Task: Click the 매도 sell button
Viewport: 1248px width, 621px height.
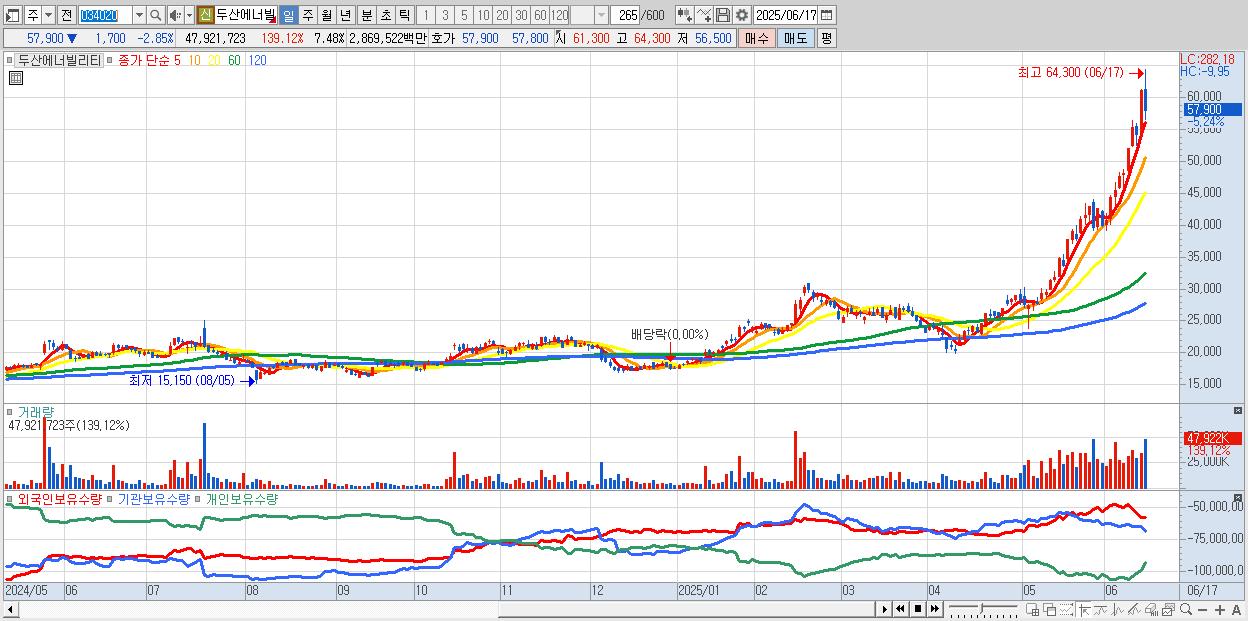Action: 796,38
